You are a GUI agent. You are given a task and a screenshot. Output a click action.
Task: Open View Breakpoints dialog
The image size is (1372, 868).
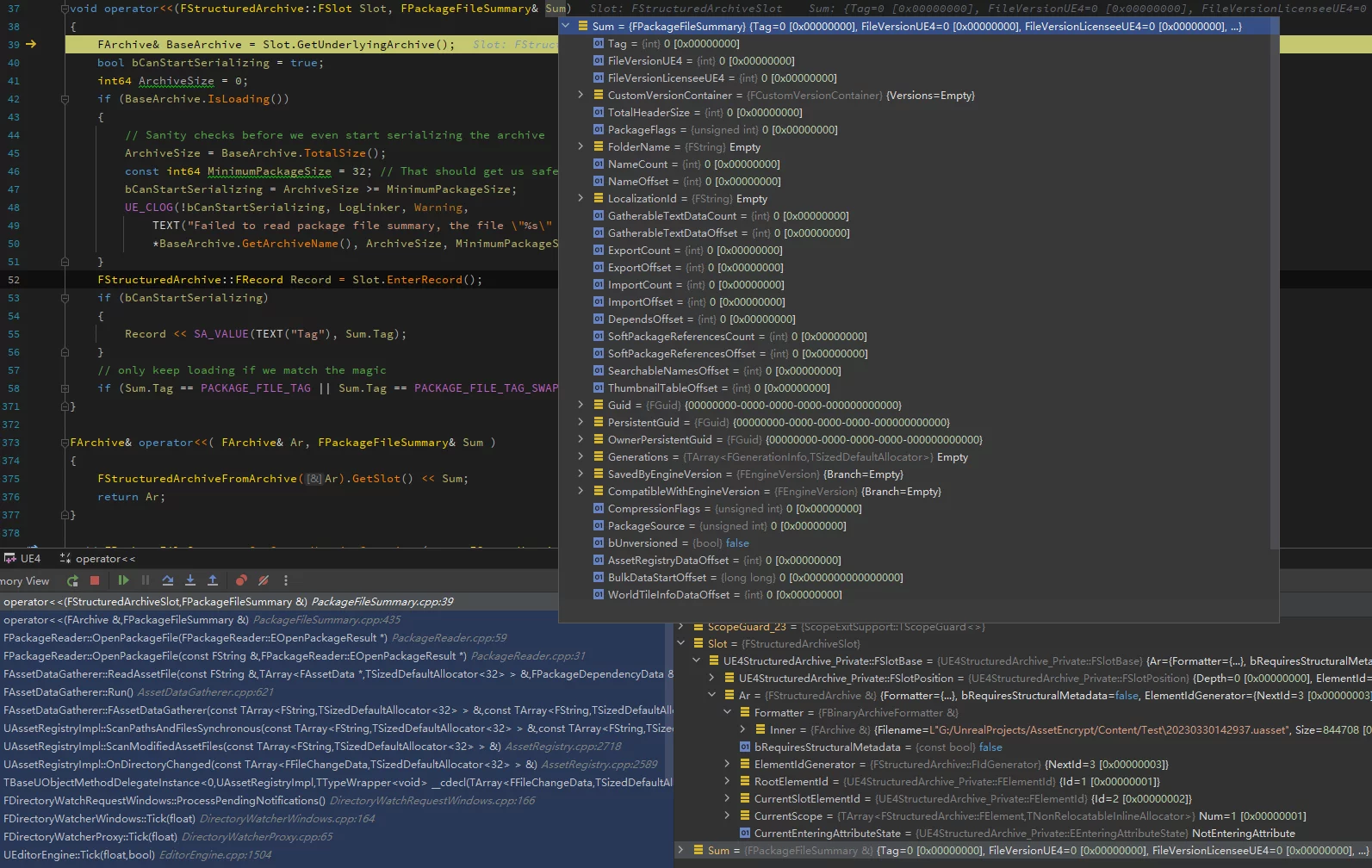[x=241, y=581]
